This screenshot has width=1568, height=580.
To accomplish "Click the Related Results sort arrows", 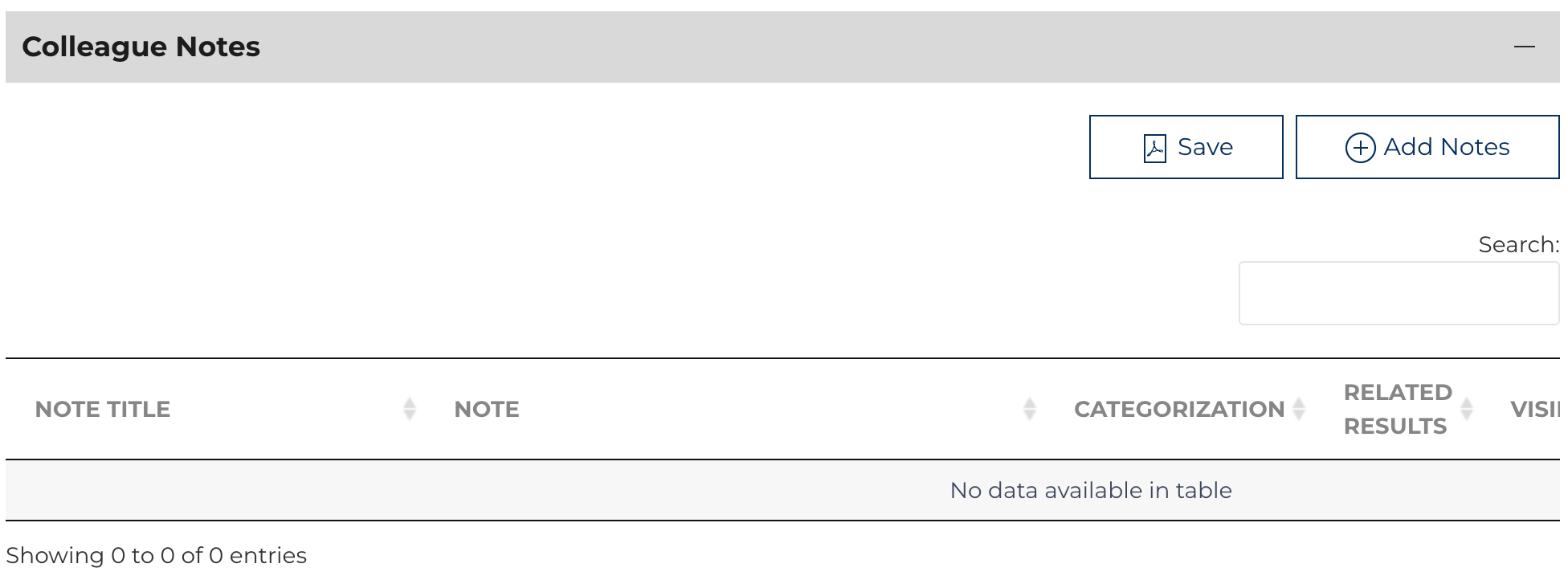I will (1467, 409).
